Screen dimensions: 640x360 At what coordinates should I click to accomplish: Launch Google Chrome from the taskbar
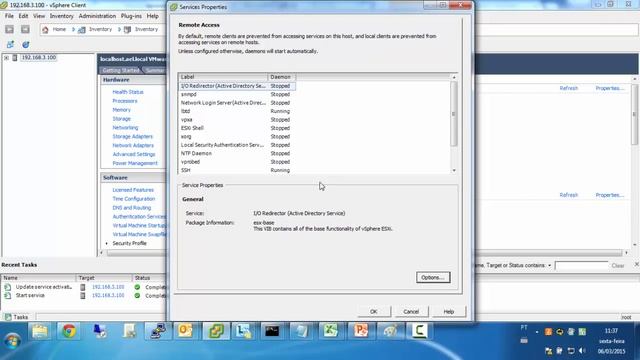(x=69, y=331)
